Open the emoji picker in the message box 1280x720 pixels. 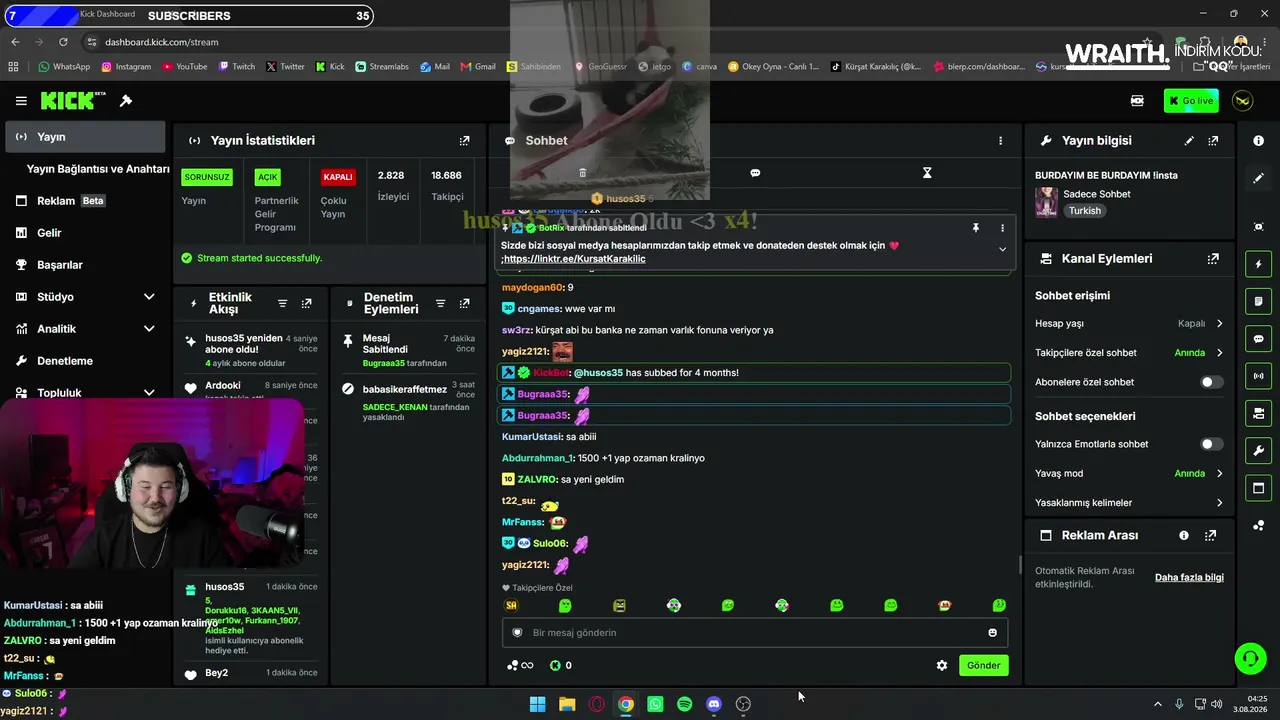[992, 633]
